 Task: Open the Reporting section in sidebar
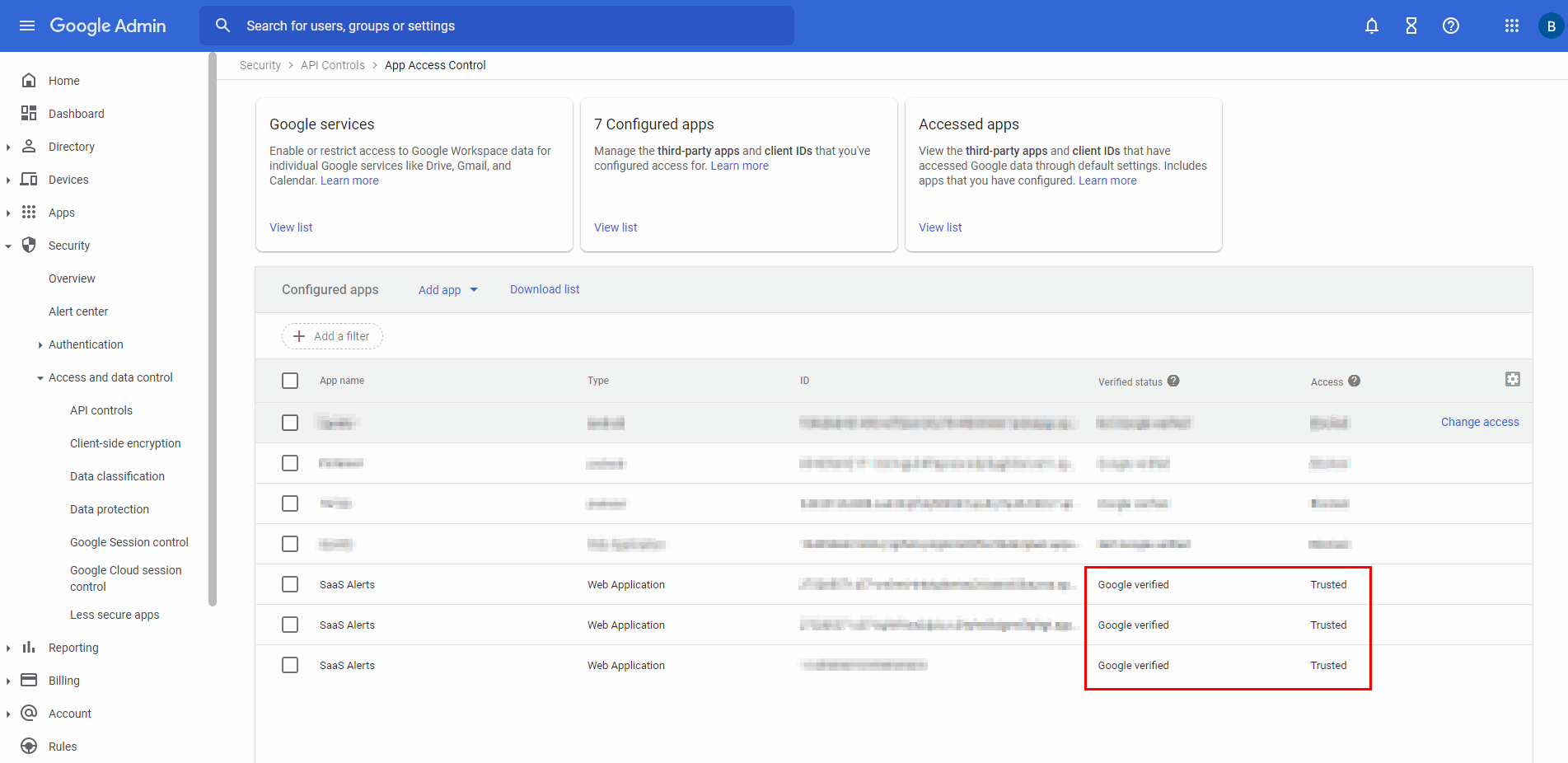74,648
